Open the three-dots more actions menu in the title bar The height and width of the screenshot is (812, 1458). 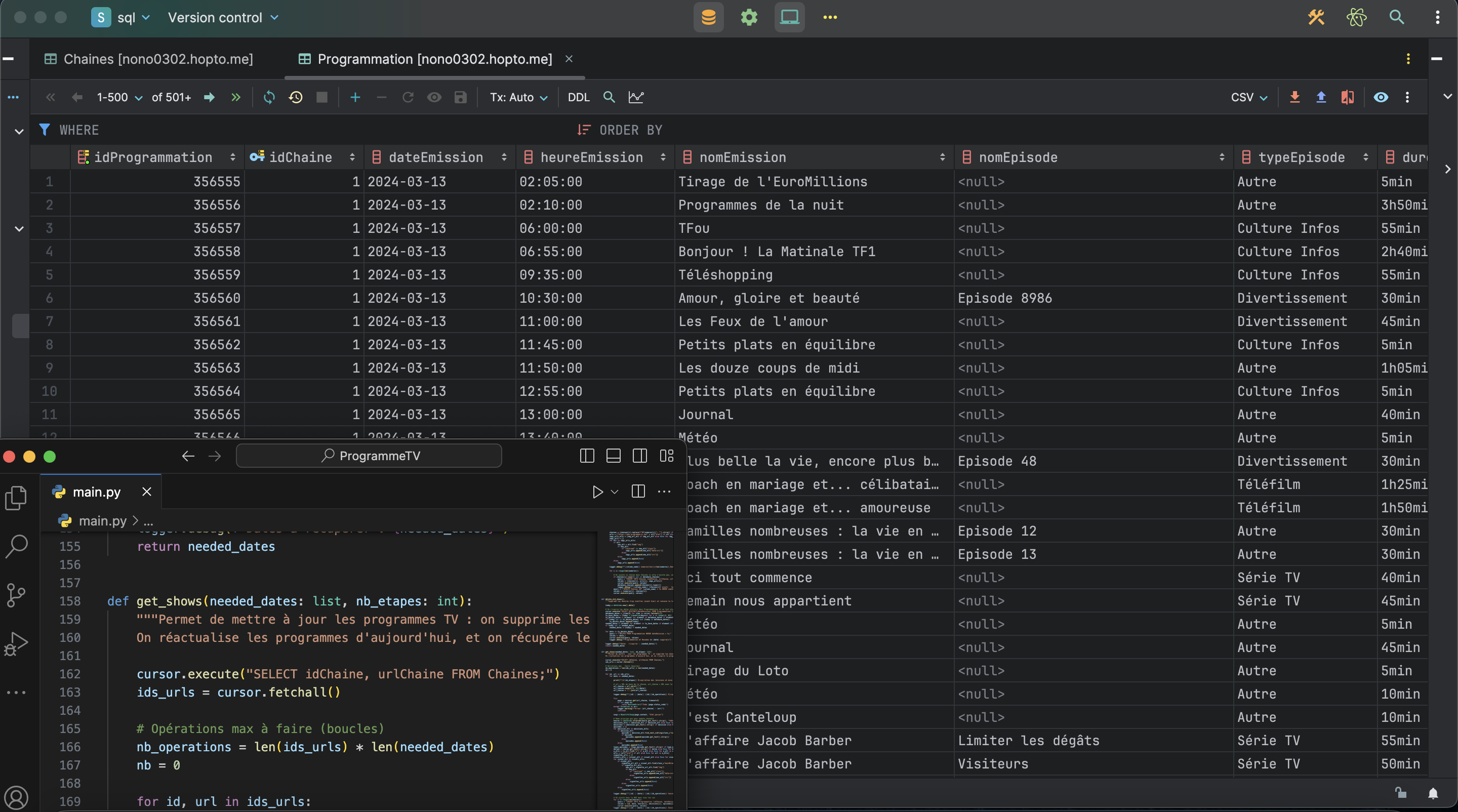click(x=830, y=18)
